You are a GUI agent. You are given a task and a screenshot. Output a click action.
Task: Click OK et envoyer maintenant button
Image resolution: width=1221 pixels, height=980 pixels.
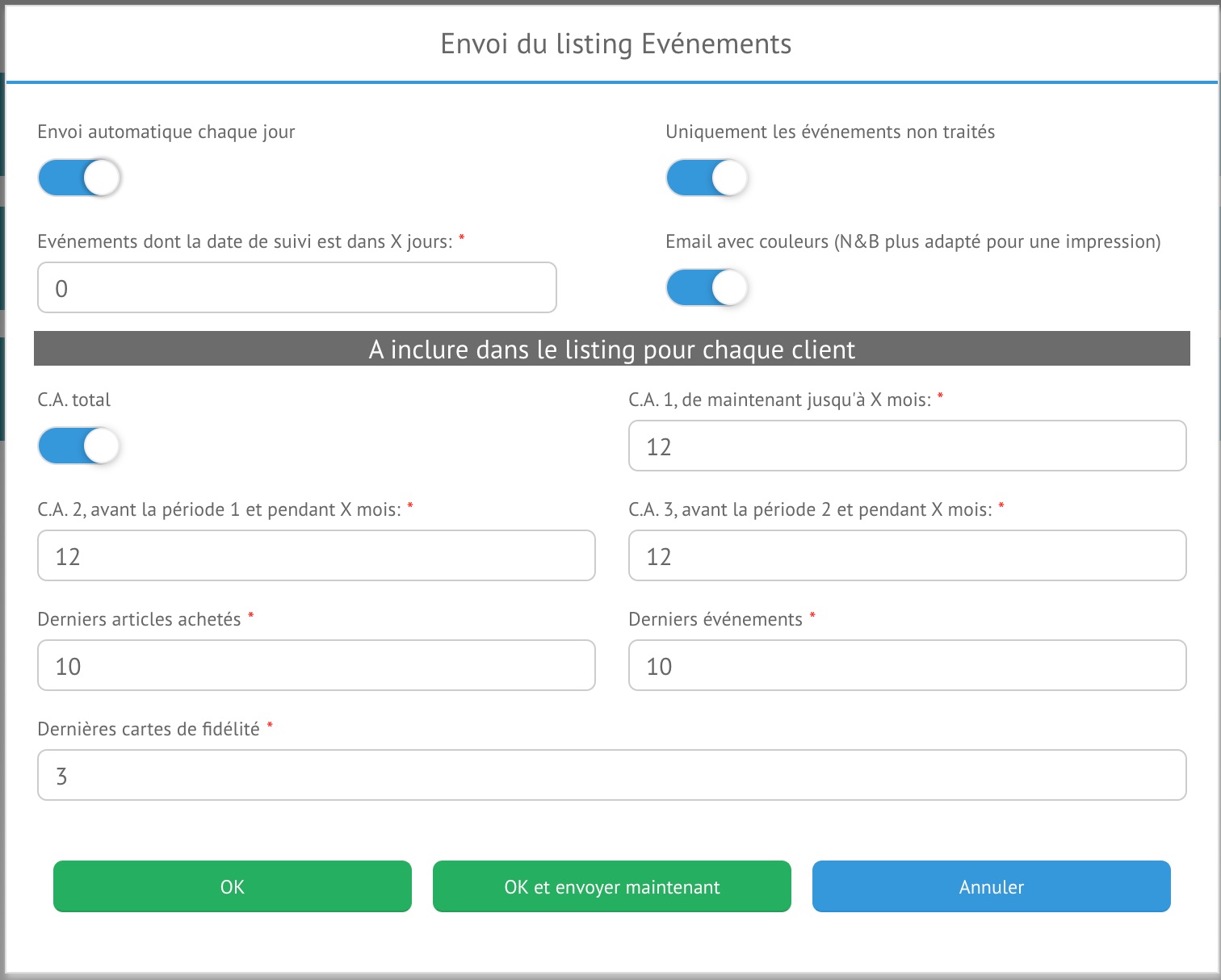pyautogui.click(x=611, y=887)
